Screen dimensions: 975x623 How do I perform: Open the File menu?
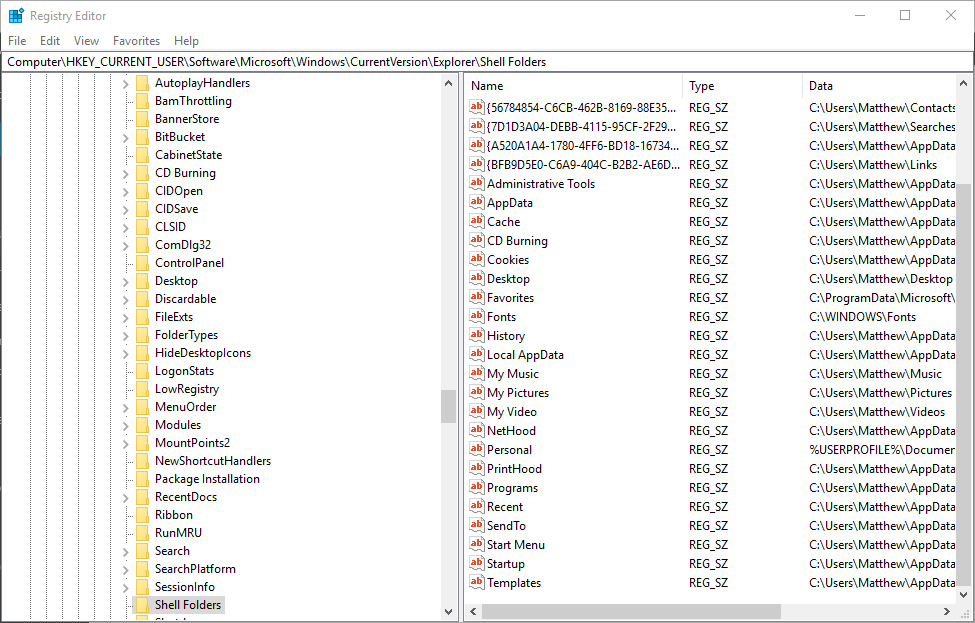tap(17, 40)
